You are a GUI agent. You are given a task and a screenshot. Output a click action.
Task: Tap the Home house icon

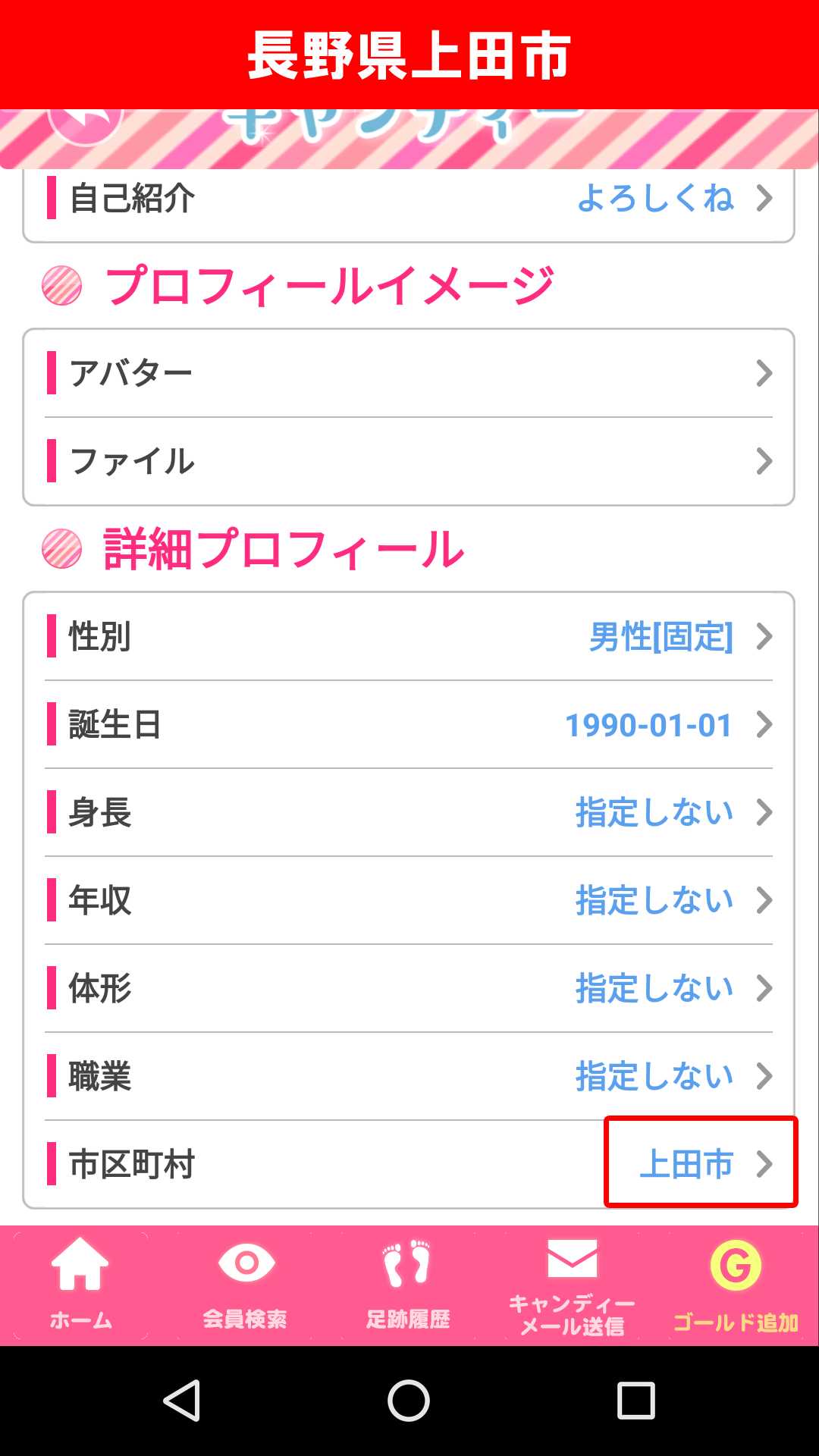80,1263
